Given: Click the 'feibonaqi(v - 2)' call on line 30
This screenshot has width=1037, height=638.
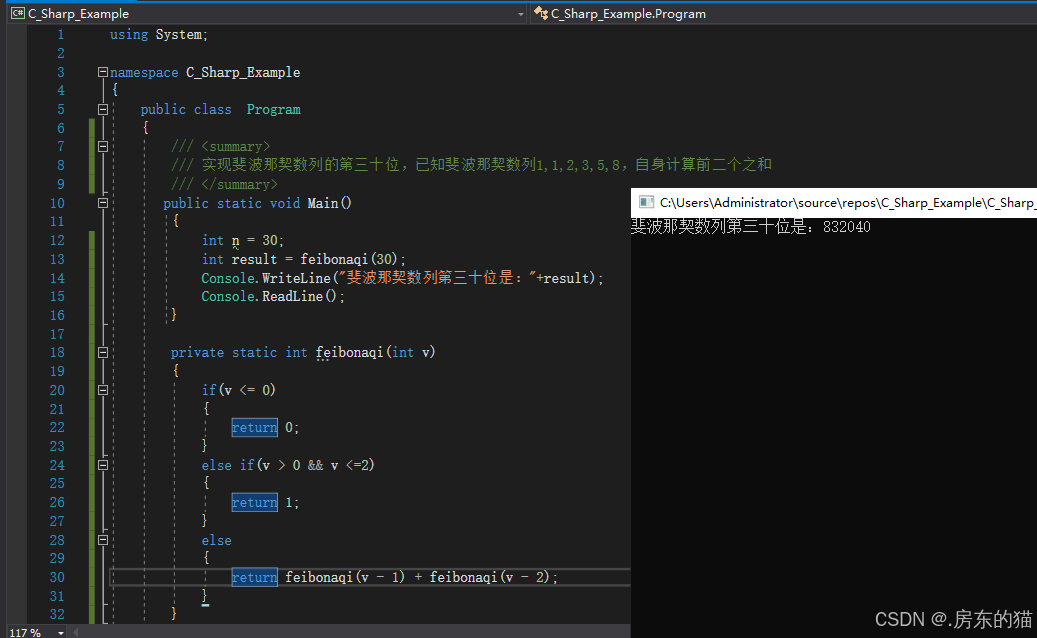Looking at the screenshot, I should point(489,577).
